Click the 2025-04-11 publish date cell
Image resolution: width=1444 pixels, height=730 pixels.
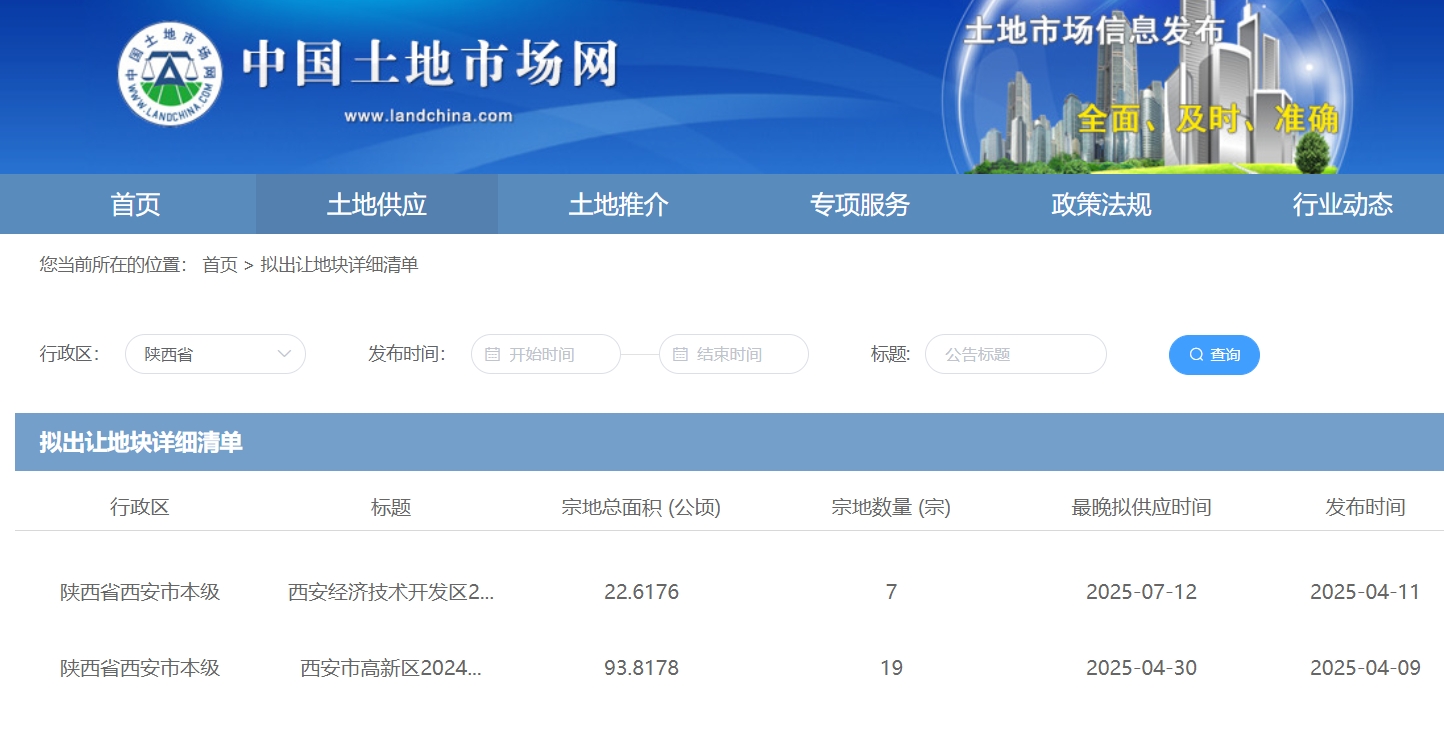point(1365,592)
